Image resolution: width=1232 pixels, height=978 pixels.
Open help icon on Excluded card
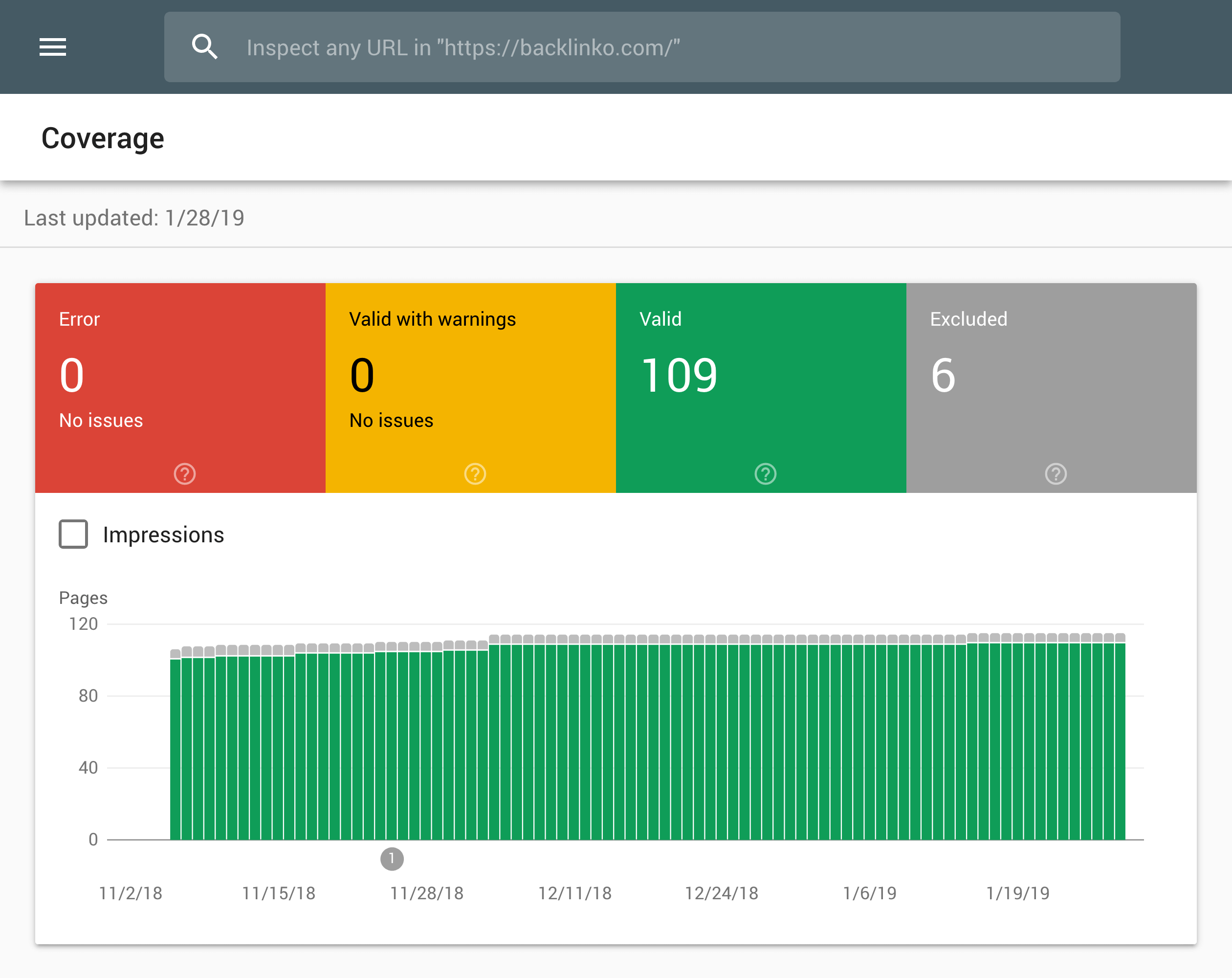pos(1056,474)
